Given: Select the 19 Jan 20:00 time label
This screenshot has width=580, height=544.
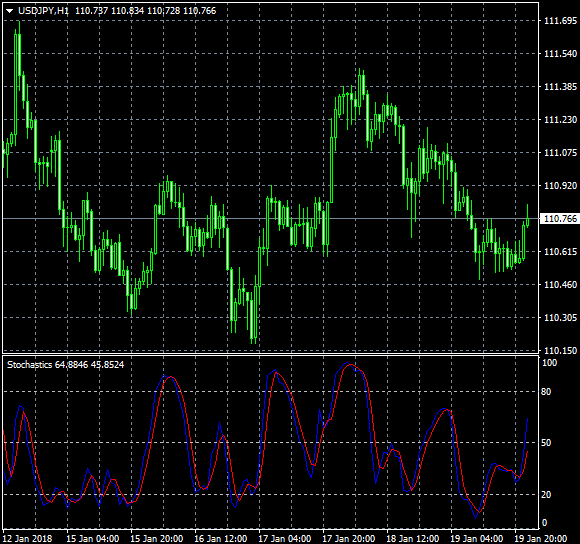Looking at the screenshot, I should 541,538.
